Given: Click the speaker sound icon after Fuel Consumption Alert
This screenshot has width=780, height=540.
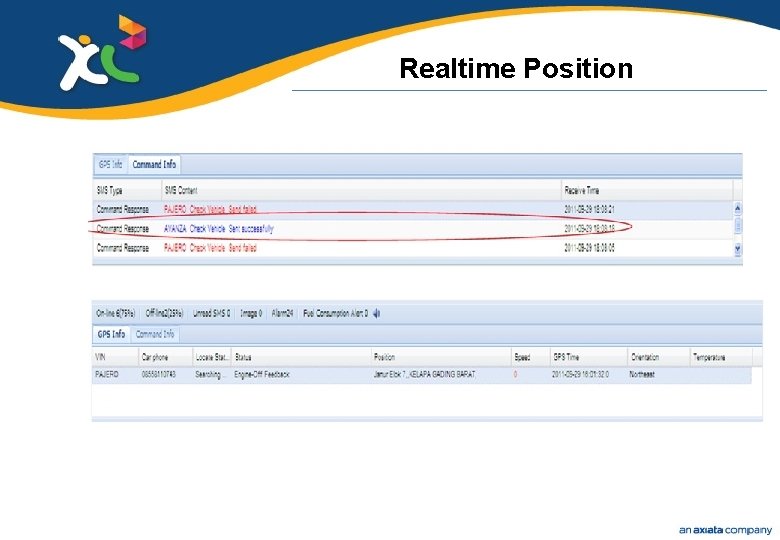Looking at the screenshot, I should click(x=377, y=313).
